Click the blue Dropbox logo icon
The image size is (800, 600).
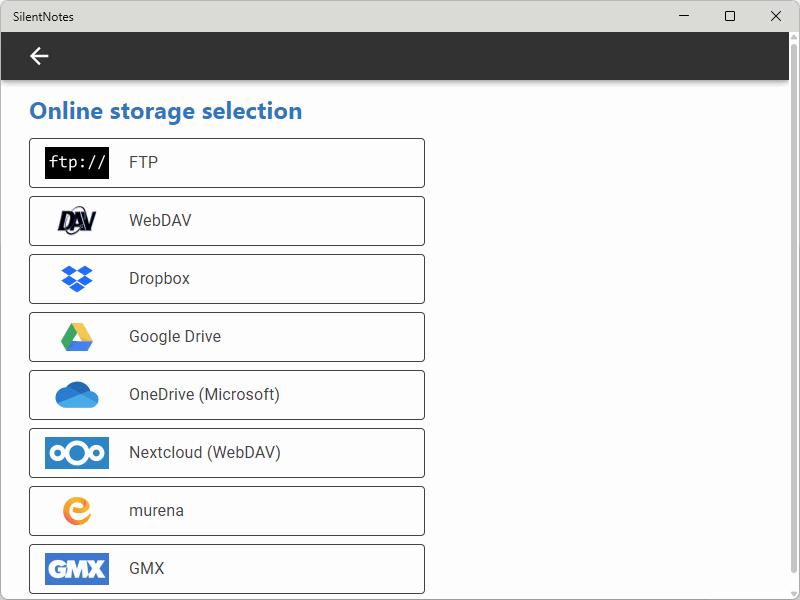click(x=77, y=279)
